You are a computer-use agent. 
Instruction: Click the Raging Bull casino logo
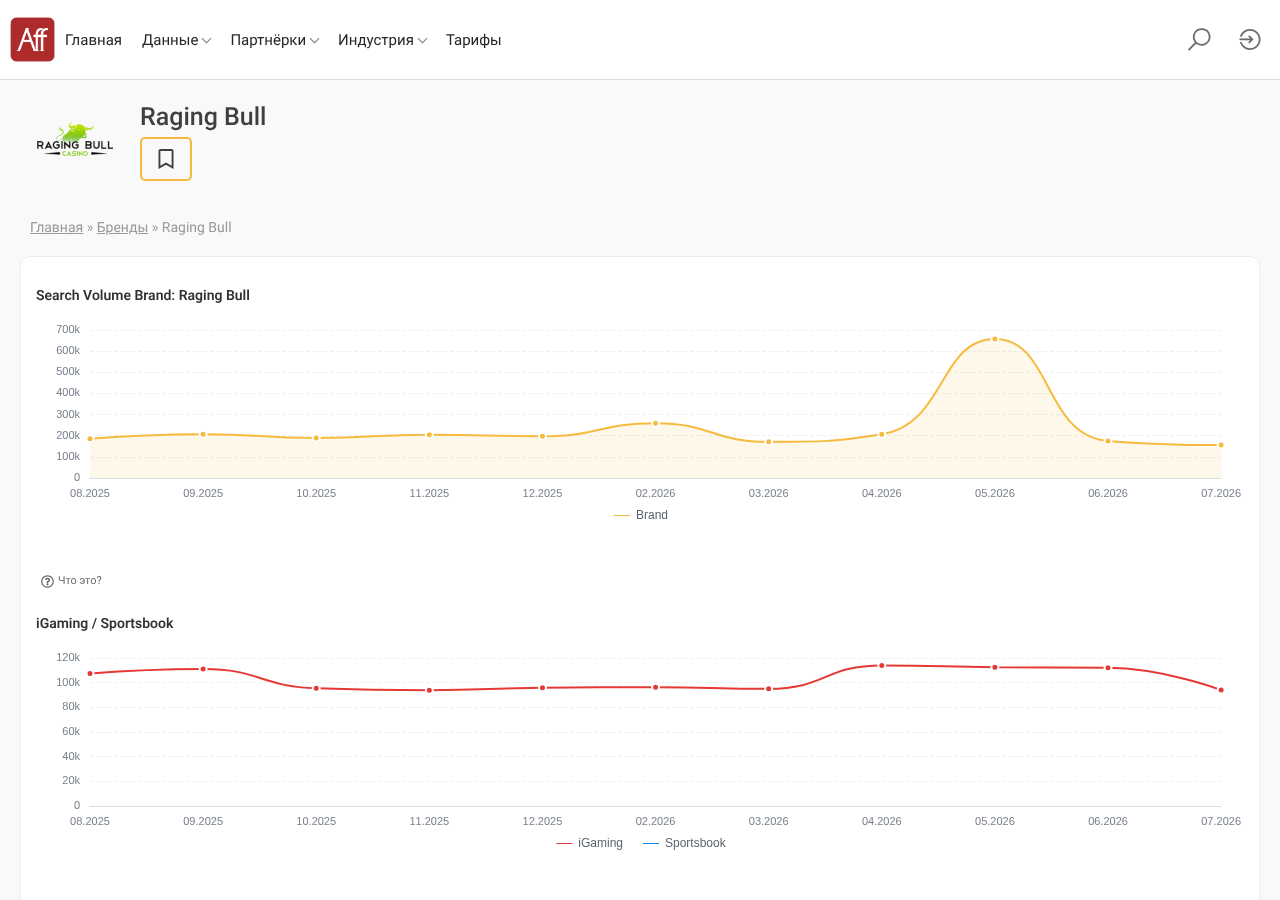pyautogui.click(x=75, y=140)
